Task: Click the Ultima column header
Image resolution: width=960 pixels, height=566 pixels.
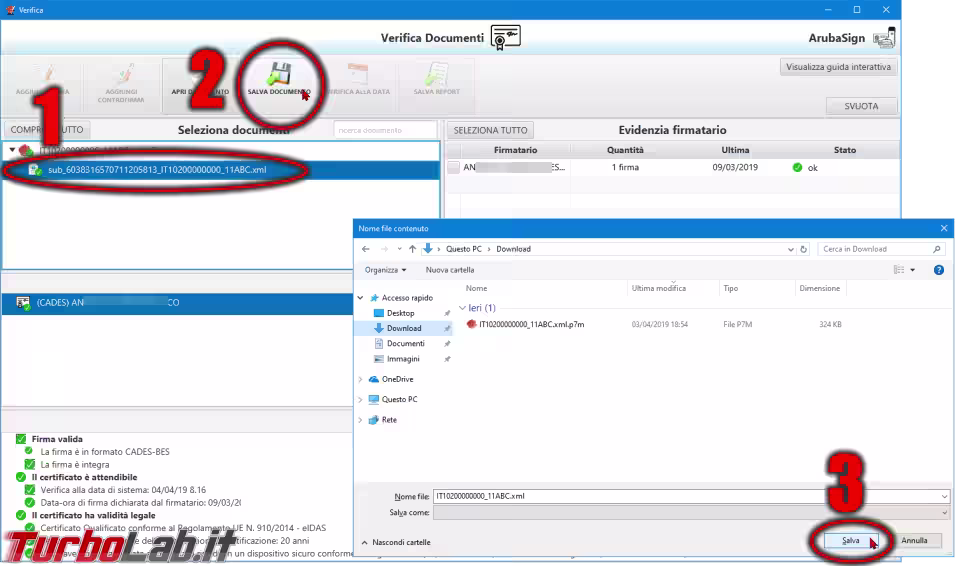Action: pyautogui.click(x=735, y=150)
